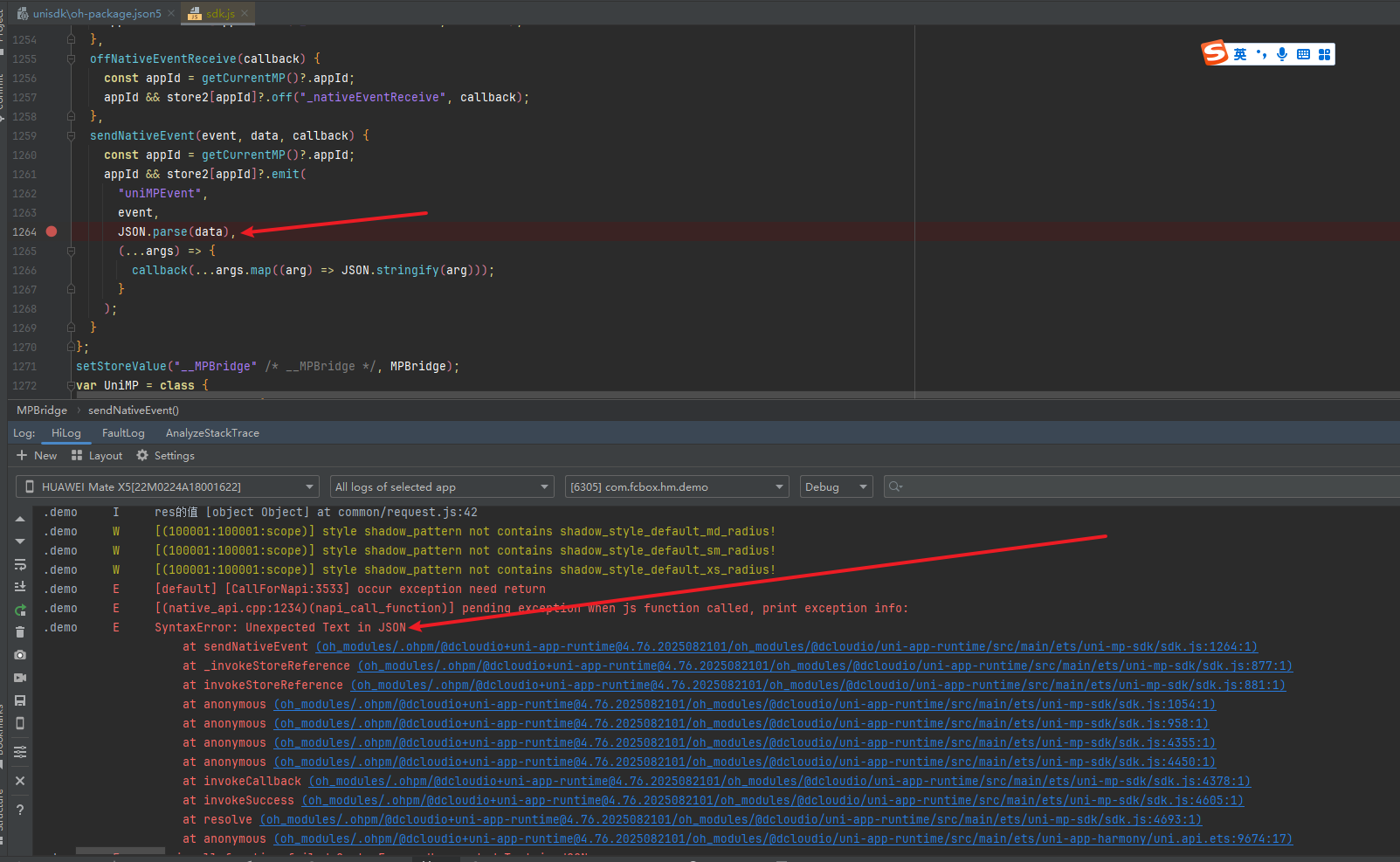Collapse the sendNativeEvent fold marker at line 1259
The image size is (1400, 862).
(71, 135)
